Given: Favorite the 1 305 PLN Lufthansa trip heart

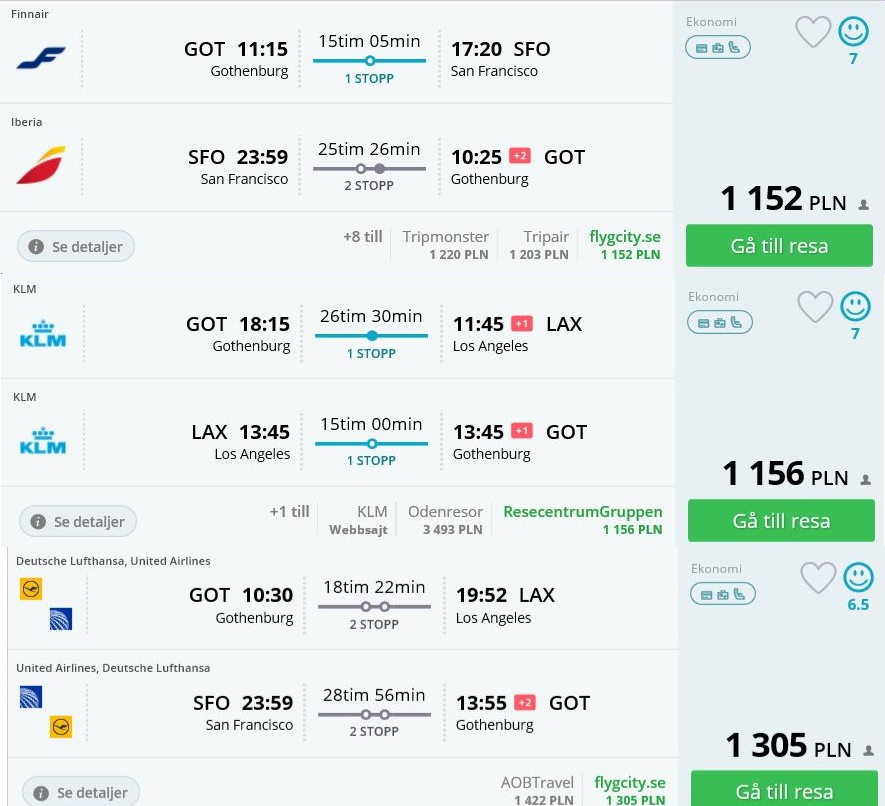Looking at the screenshot, I should coord(818,577).
